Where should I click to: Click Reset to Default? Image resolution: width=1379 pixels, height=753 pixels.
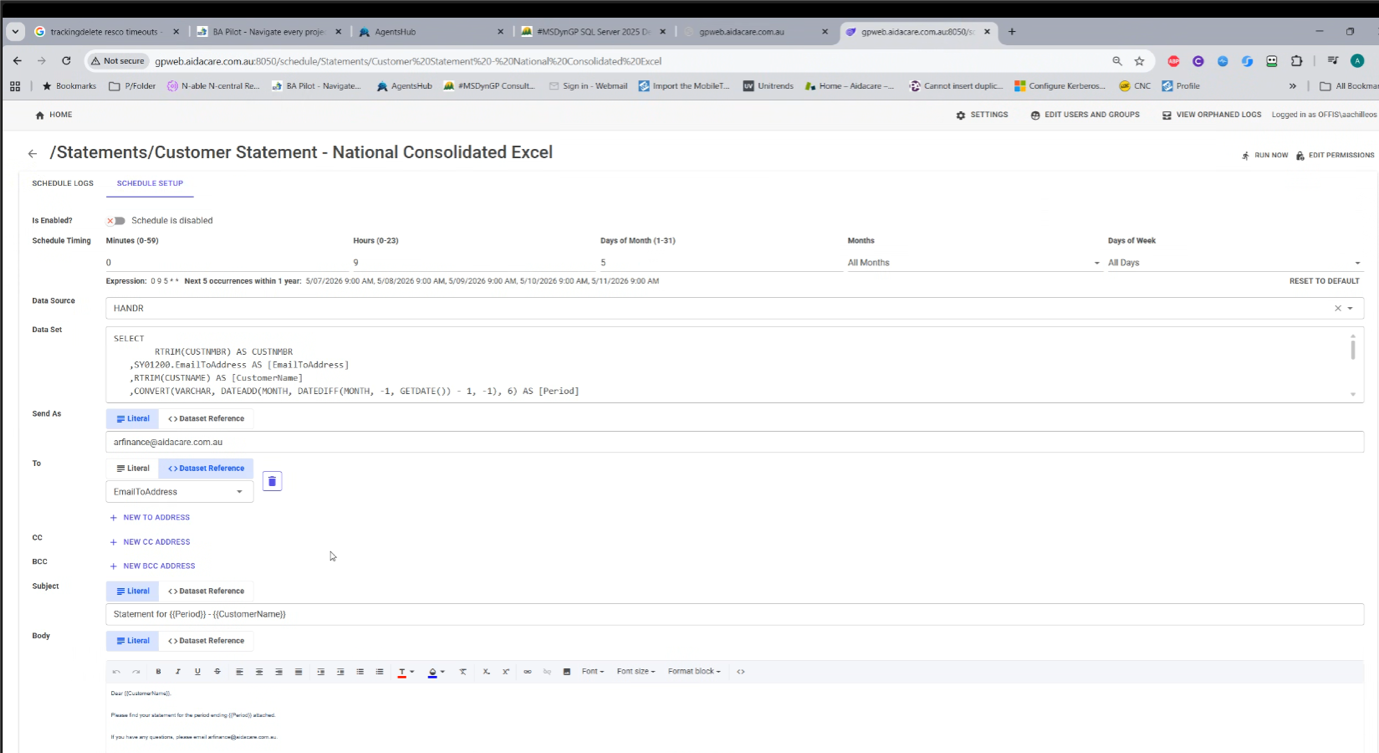tap(1324, 282)
